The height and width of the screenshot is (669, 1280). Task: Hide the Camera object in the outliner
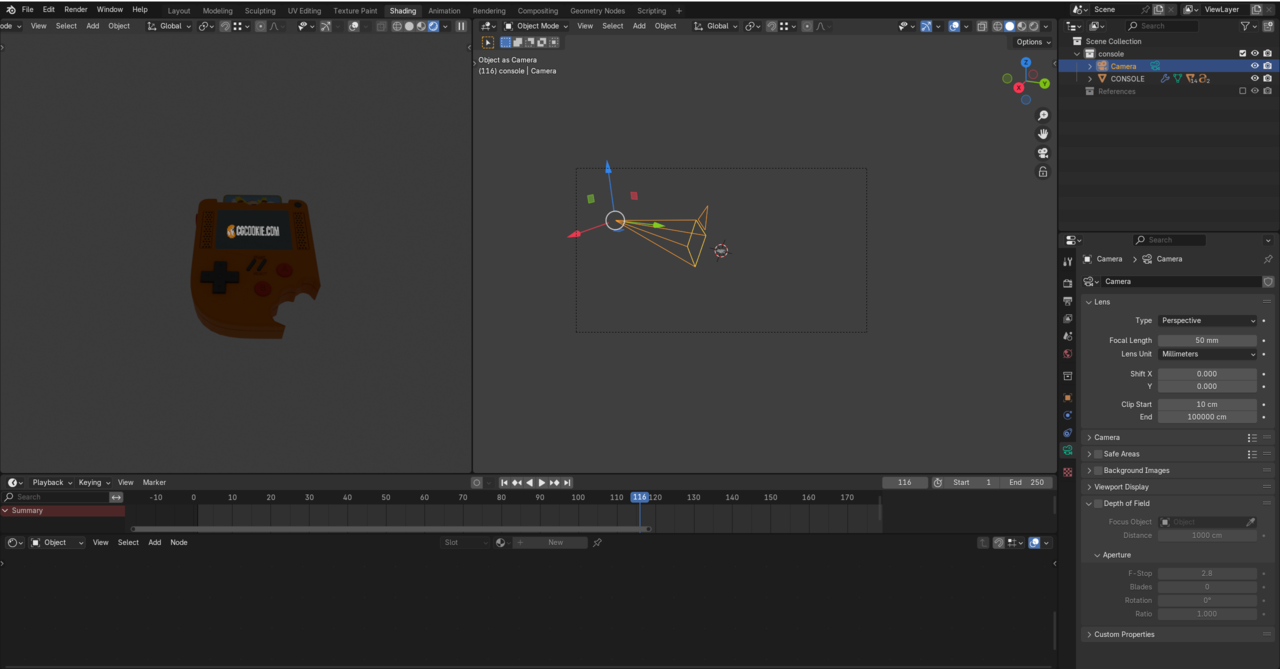1255,66
